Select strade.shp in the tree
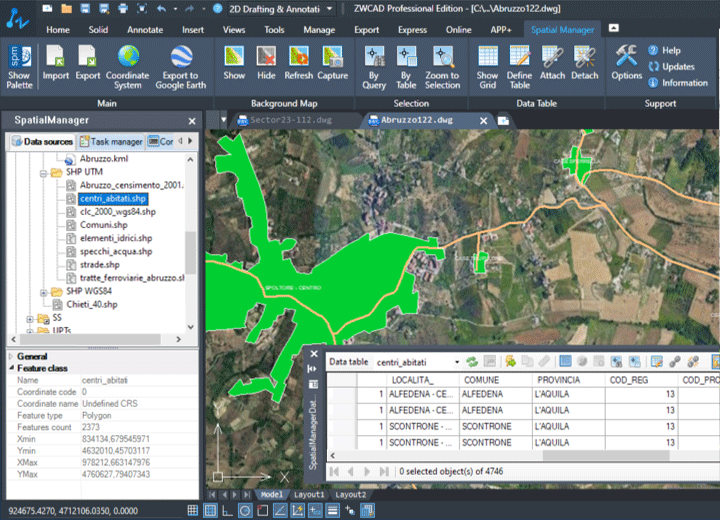720x520 pixels. 100,265
